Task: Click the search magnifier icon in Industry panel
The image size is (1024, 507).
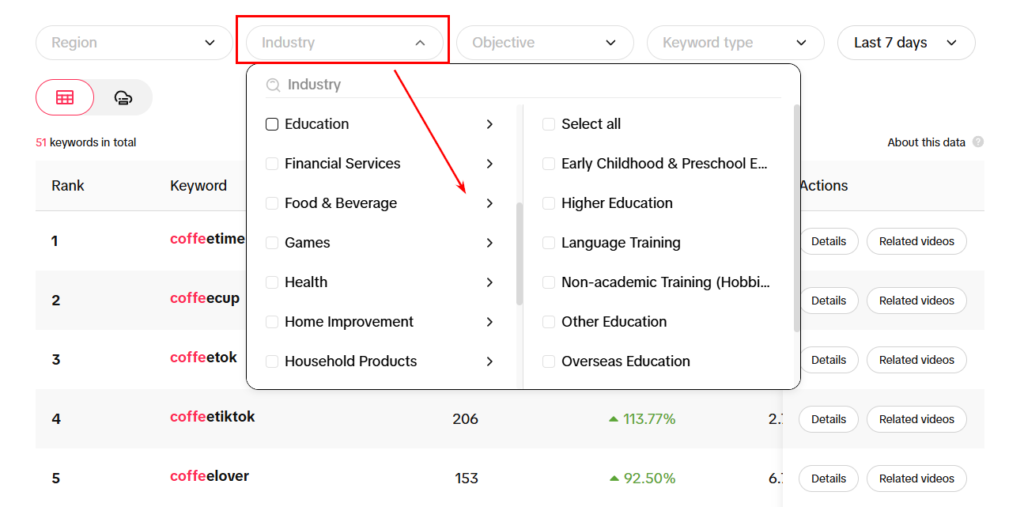Action: [273, 85]
